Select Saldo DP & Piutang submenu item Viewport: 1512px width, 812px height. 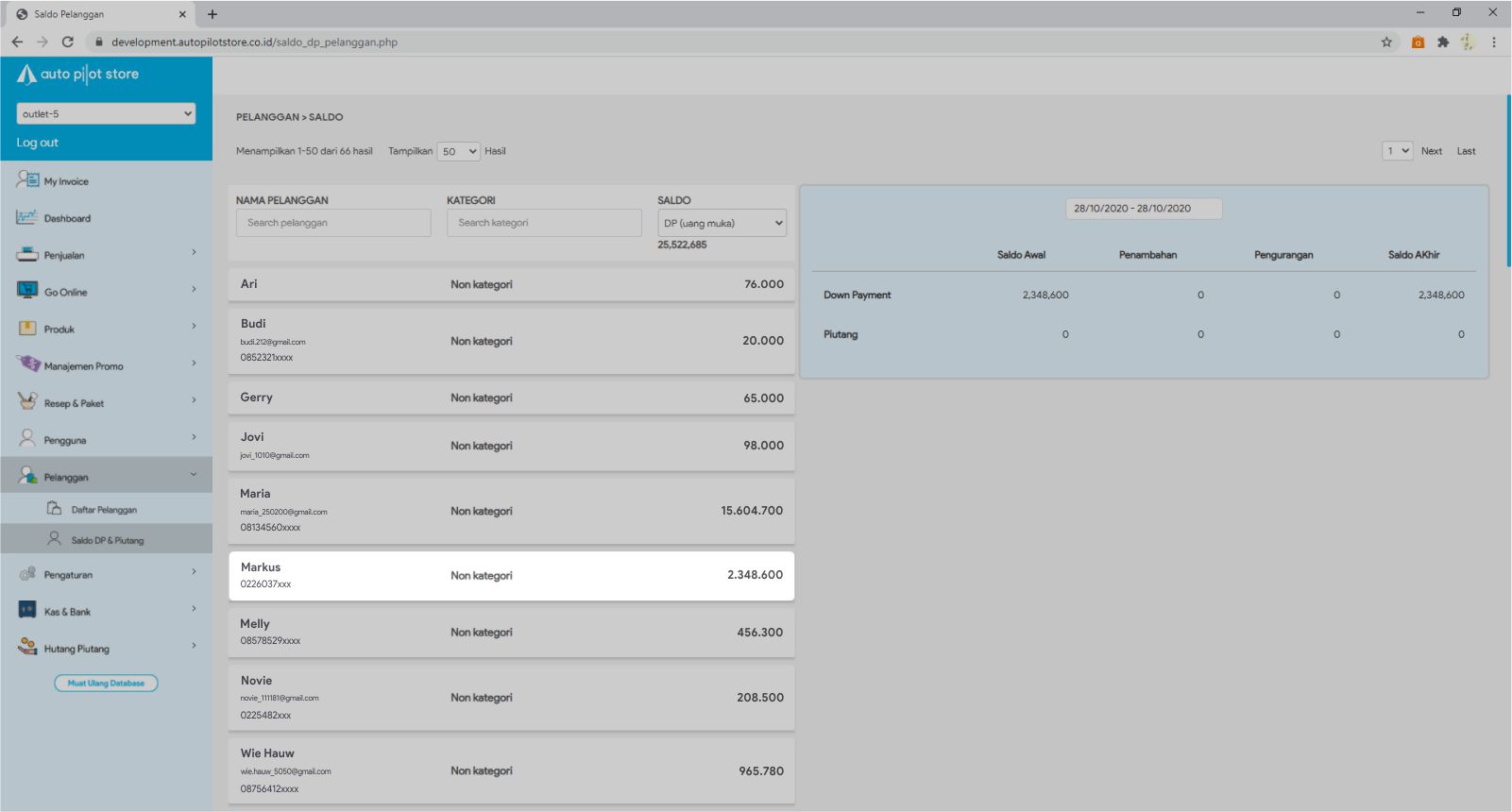point(107,540)
